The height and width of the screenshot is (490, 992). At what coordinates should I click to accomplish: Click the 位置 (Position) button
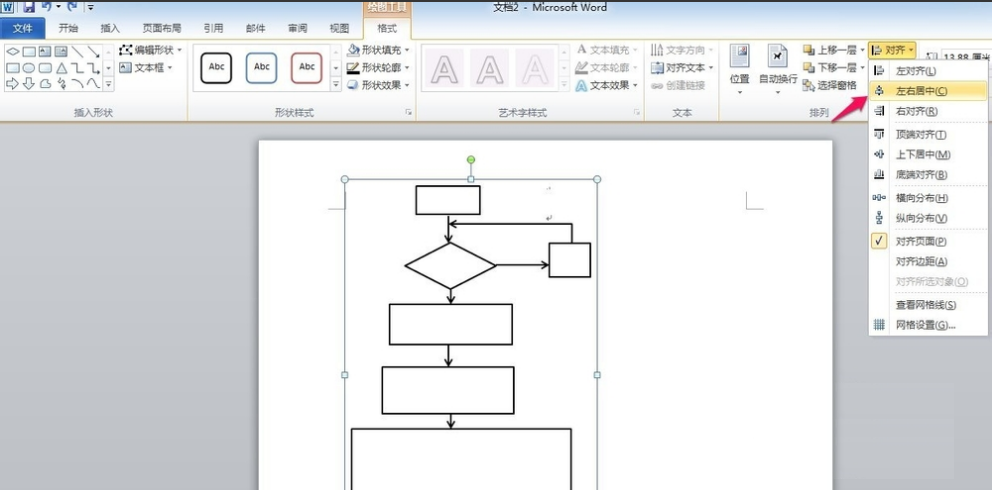(x=740, y=69)
